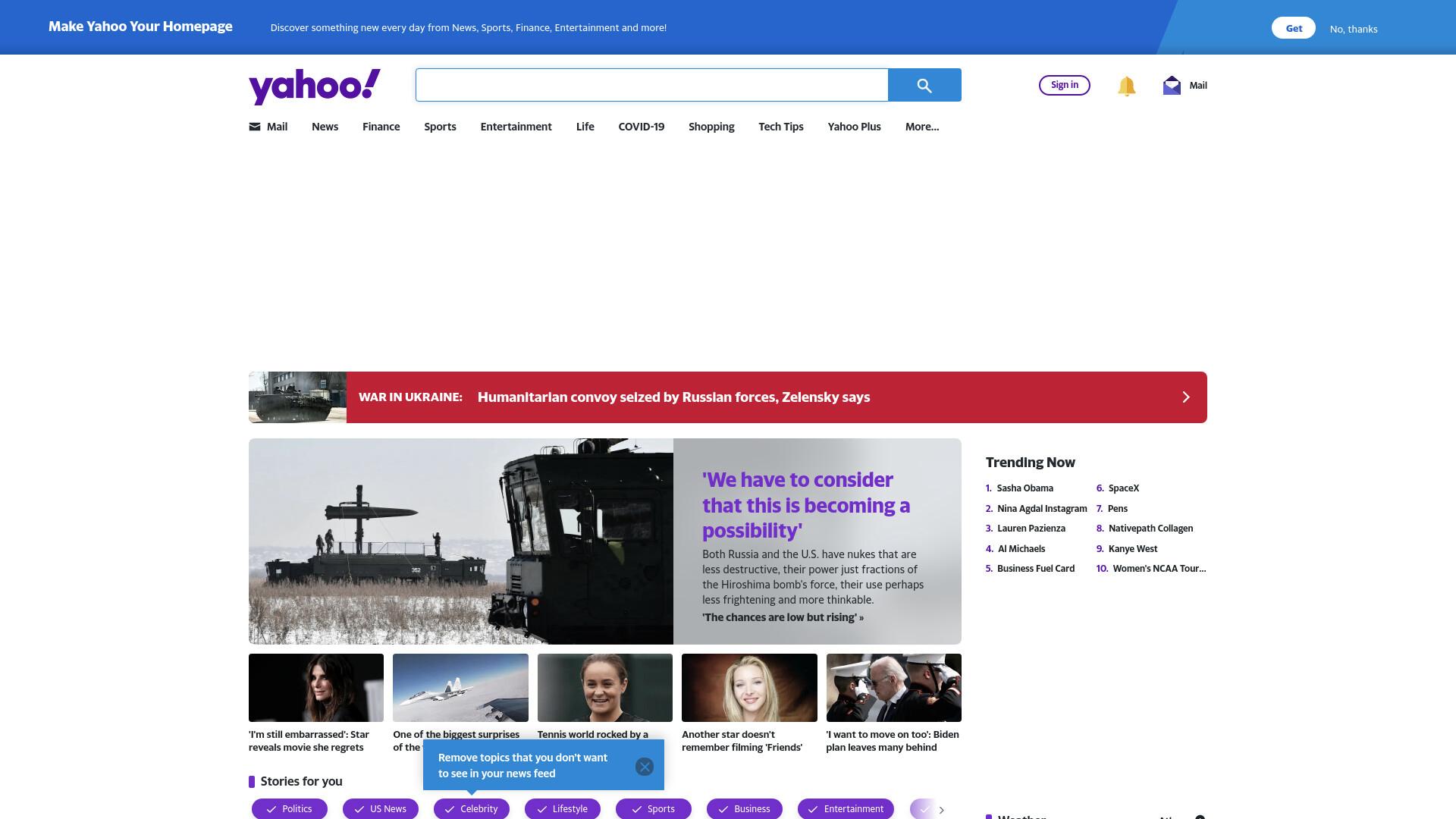Image resolution: width=1456 pixels, height=819 pixels.
Task: Toggle the US News topic chip
Action: click(381, 809)
